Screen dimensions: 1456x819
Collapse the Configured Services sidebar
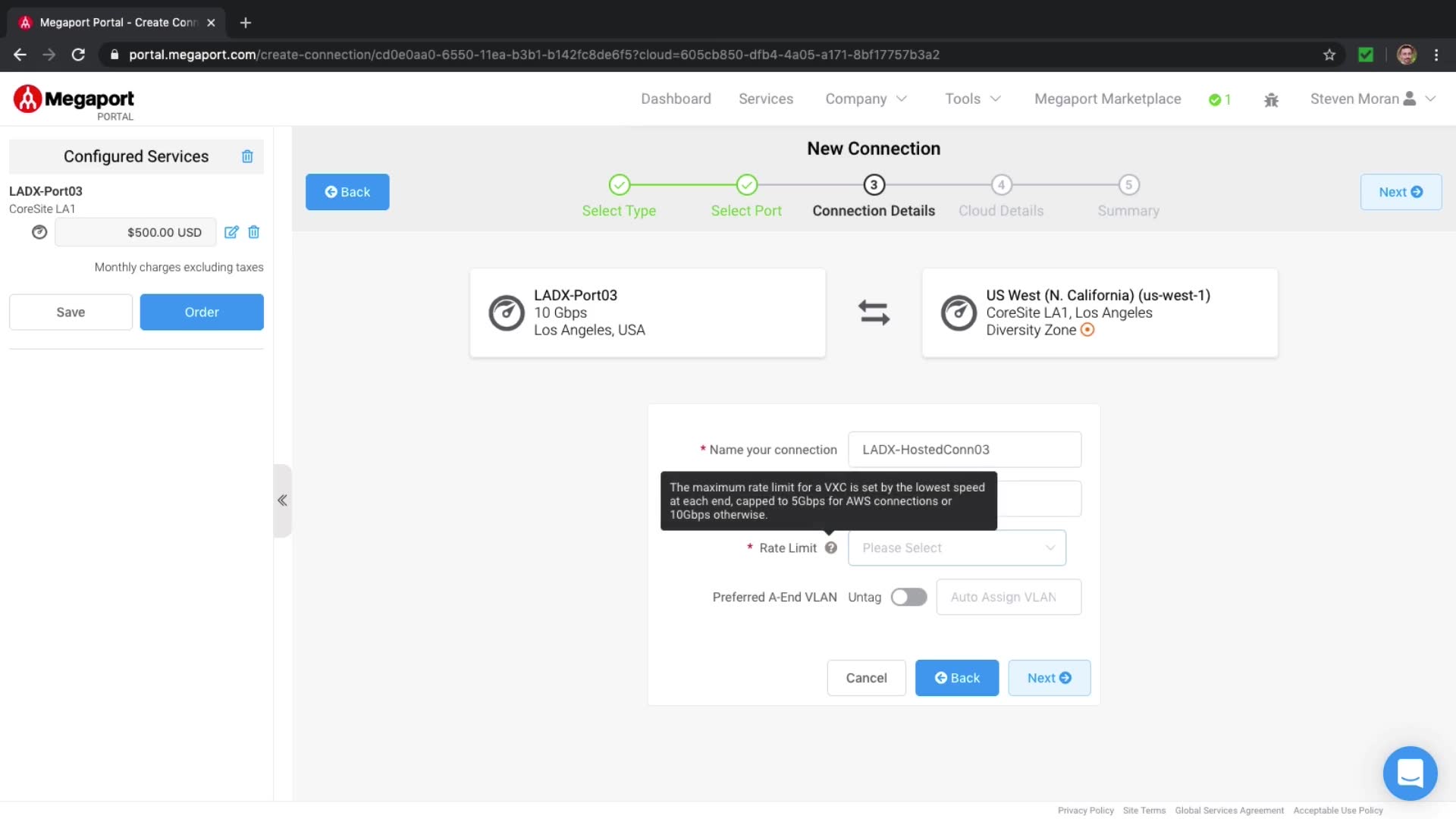coord(282,500)
